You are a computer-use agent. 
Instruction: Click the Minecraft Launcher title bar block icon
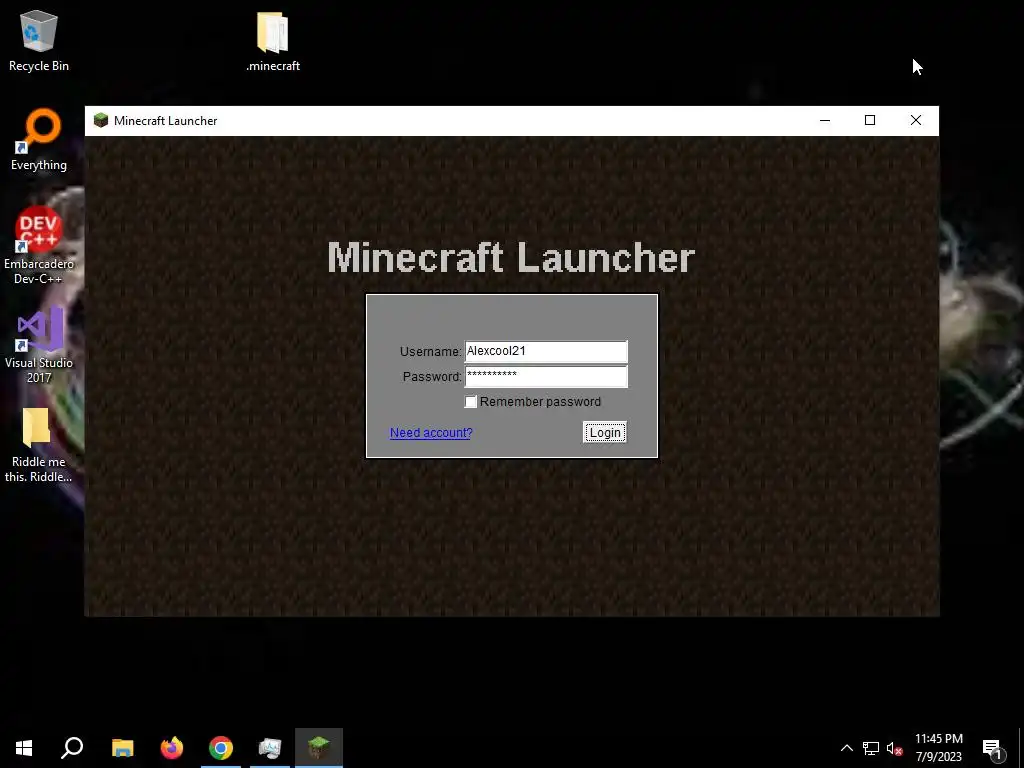(101, 120)
